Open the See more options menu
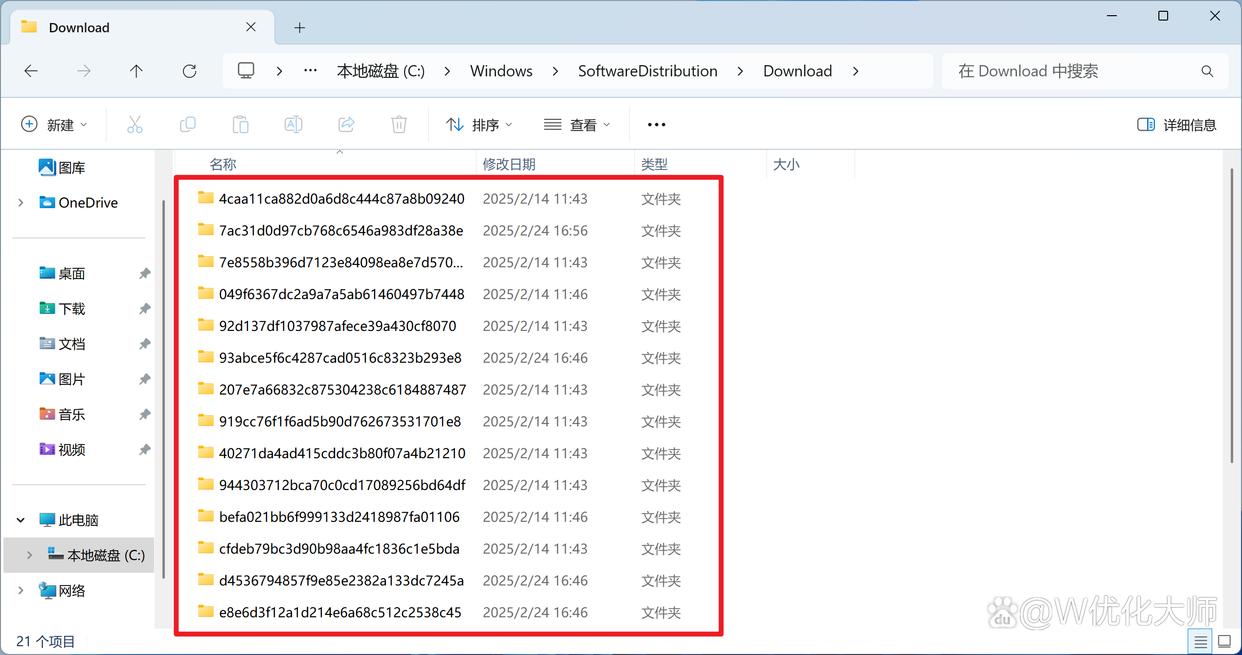 pyautogui.click(x=656, y=125)
